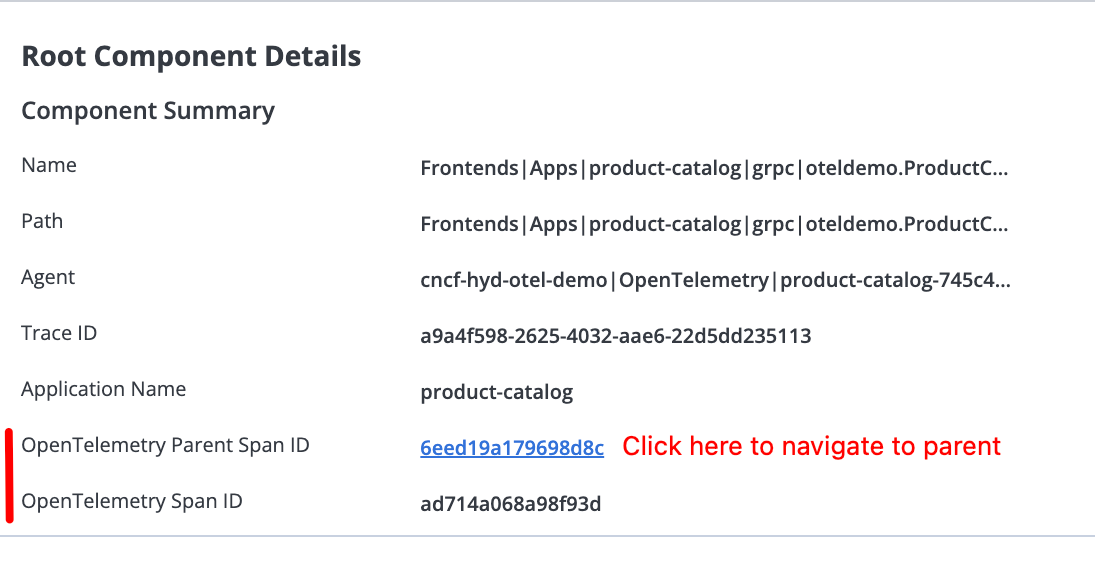Click the Root Component Details heading

191,56
